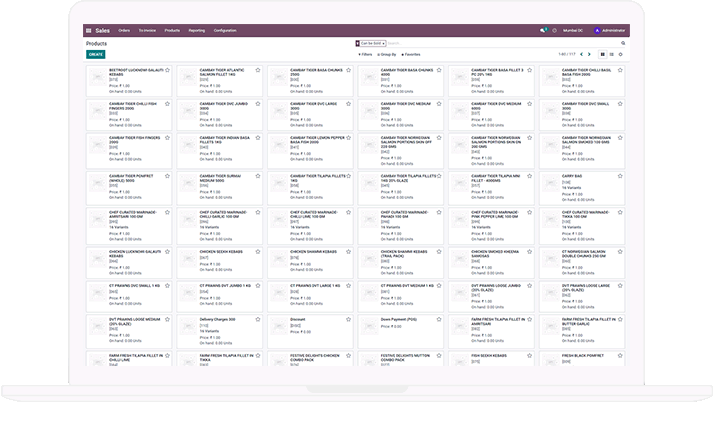
Task: Open the Products menu
Action: point(172,31)
